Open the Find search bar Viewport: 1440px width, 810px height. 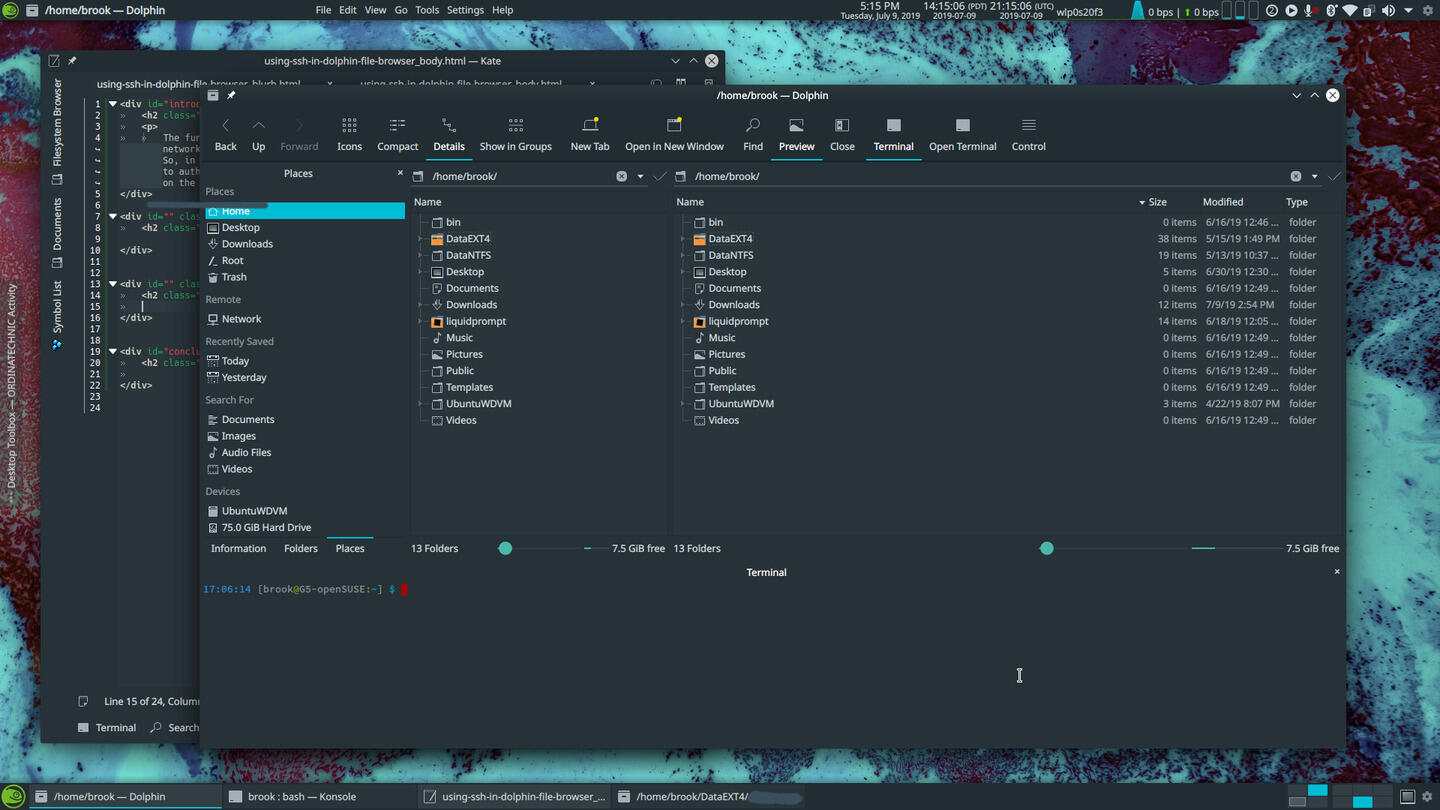[x=752, y=133]
